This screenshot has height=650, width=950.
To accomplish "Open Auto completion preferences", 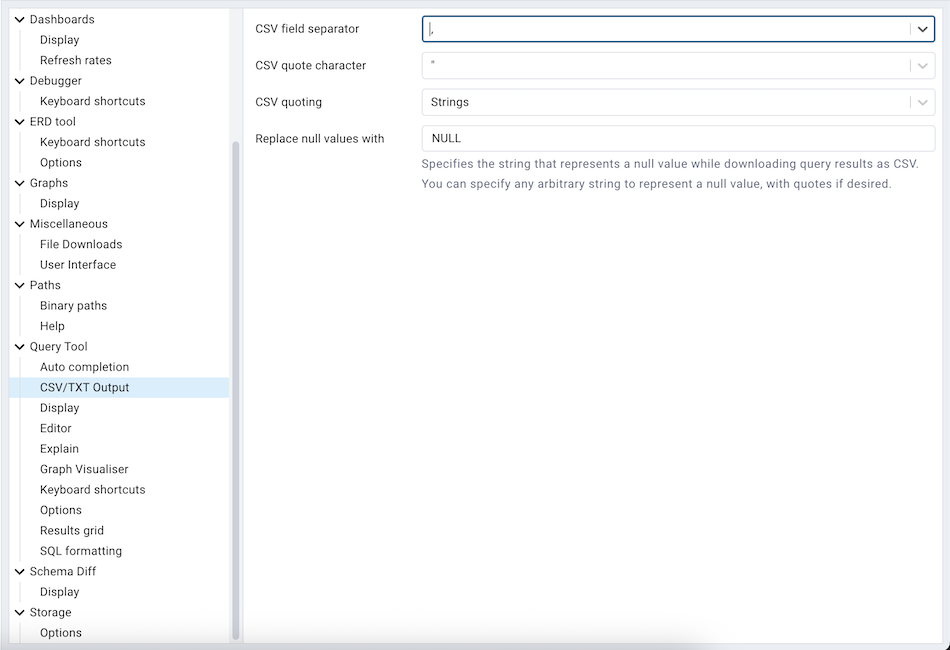I will click(84, 367).
